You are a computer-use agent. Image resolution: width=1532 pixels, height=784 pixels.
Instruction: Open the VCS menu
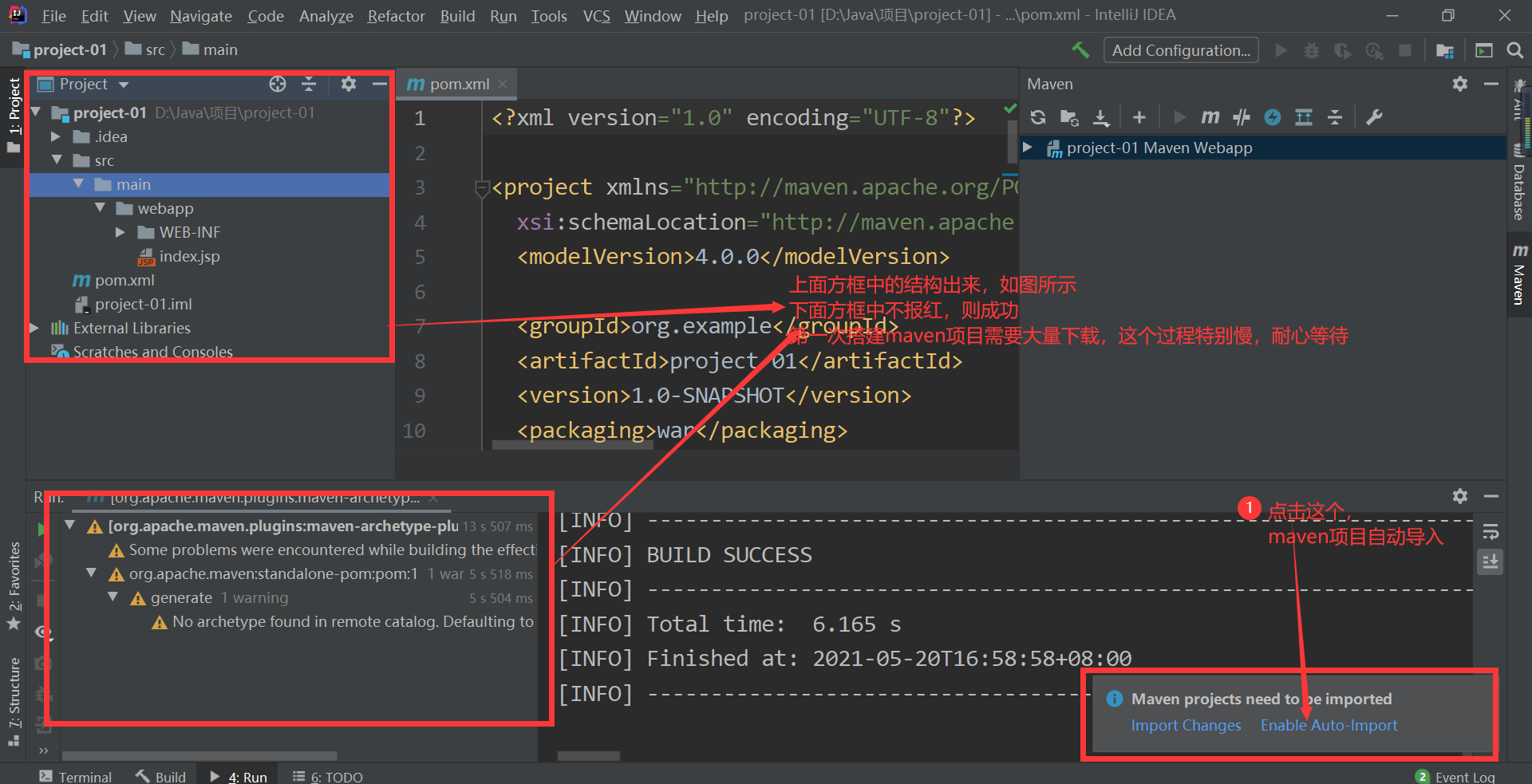pyautogui.click(x=596, y=16)
